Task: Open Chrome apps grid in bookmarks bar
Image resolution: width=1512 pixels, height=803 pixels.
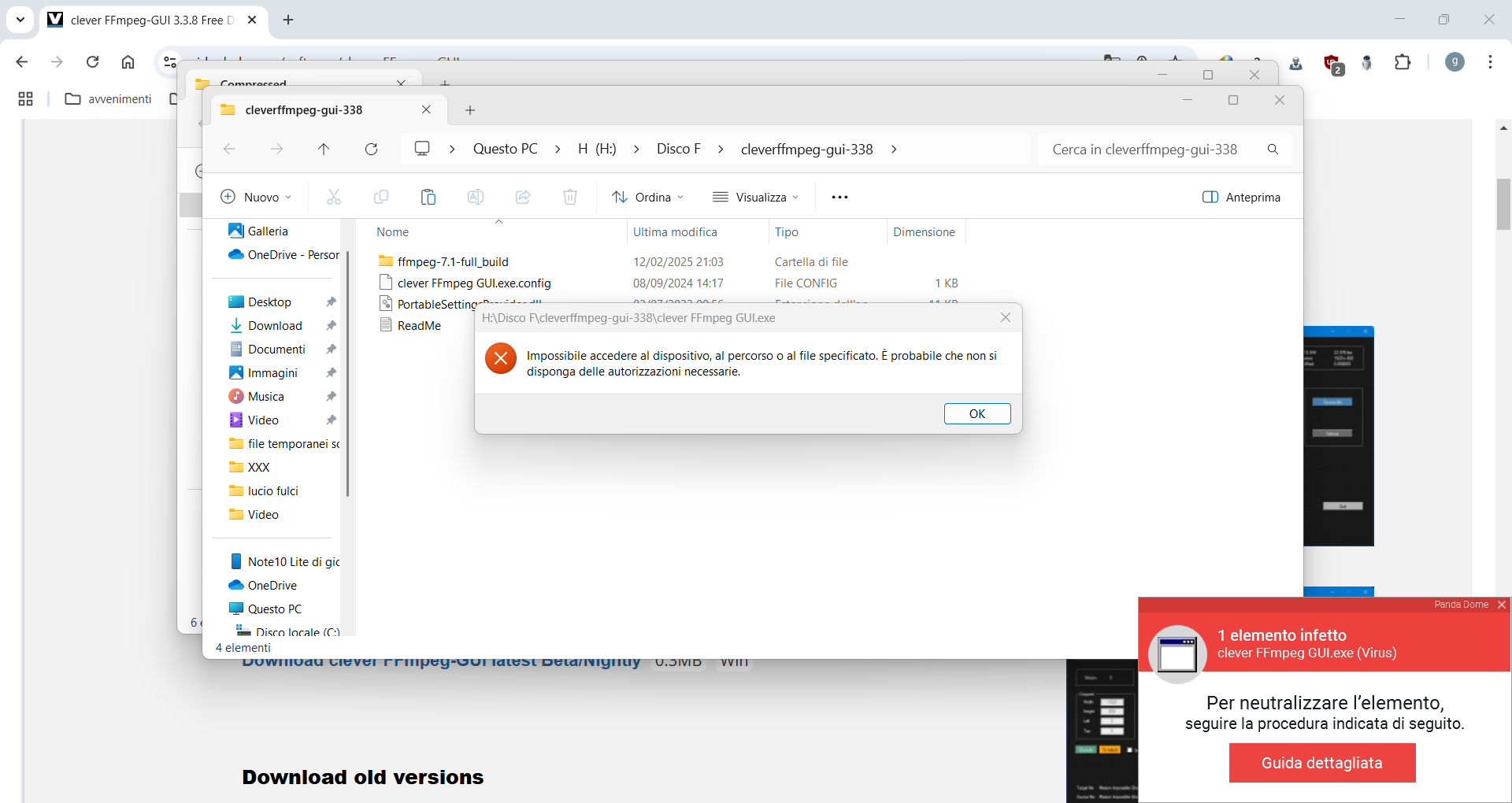Action: 25,98
